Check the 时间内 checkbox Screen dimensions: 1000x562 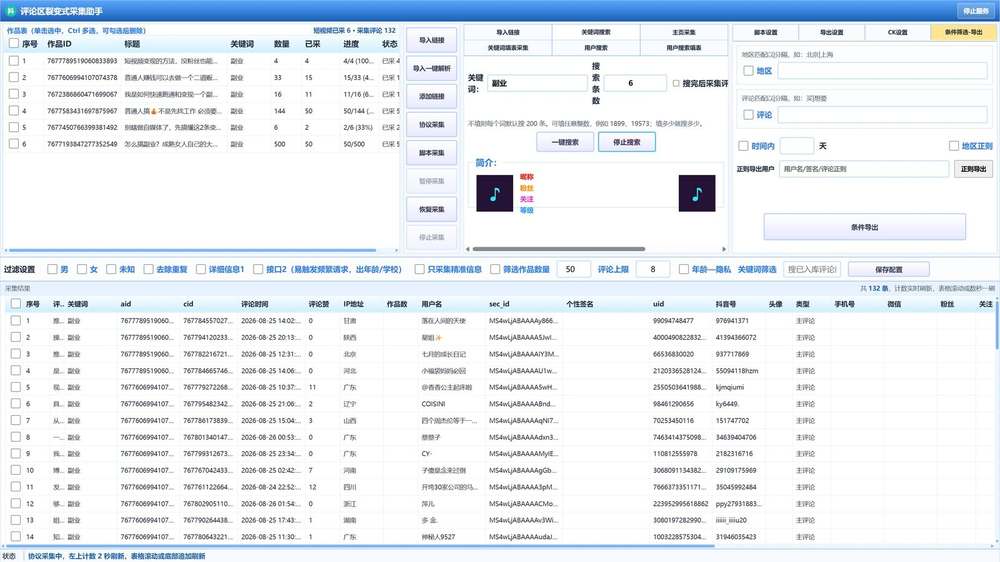(743, 146)
